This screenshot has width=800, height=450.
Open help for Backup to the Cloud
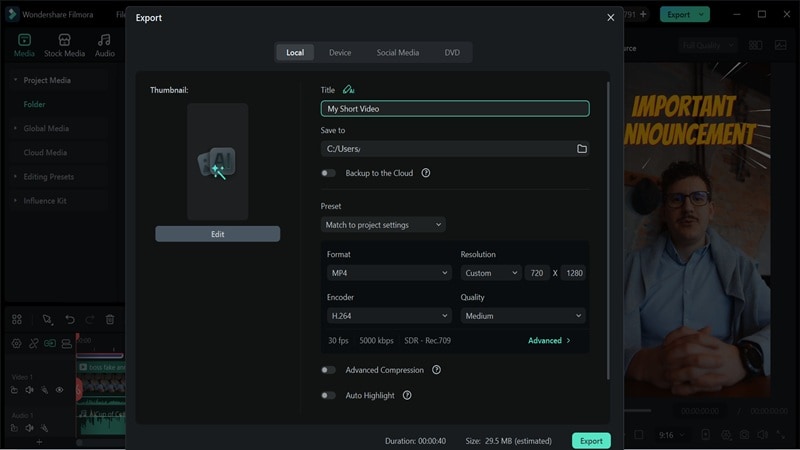(426, 173)
